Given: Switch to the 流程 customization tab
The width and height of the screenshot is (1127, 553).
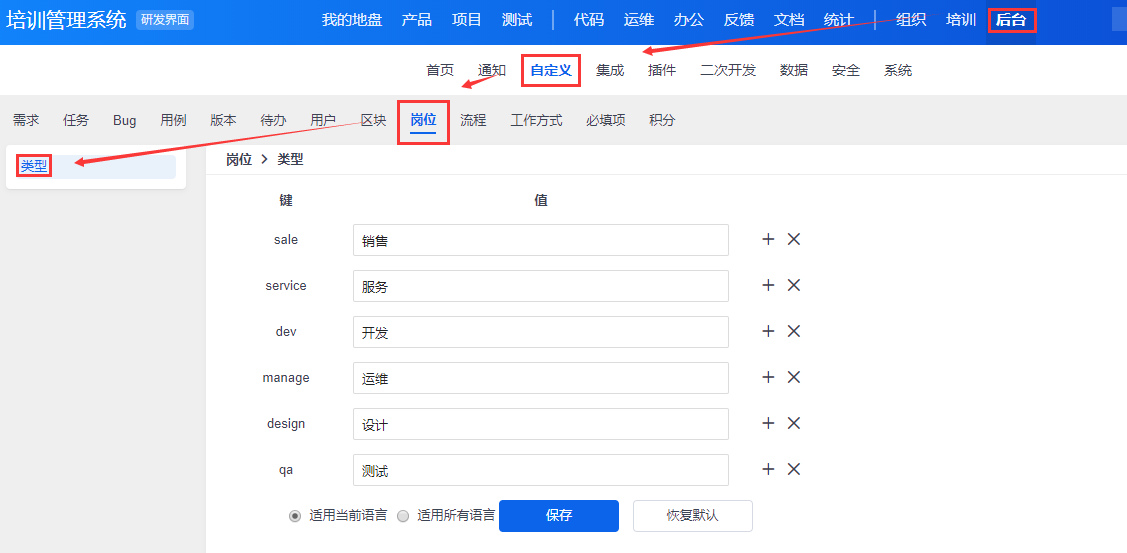Looking at the screenshot, I should coord(473,120).
